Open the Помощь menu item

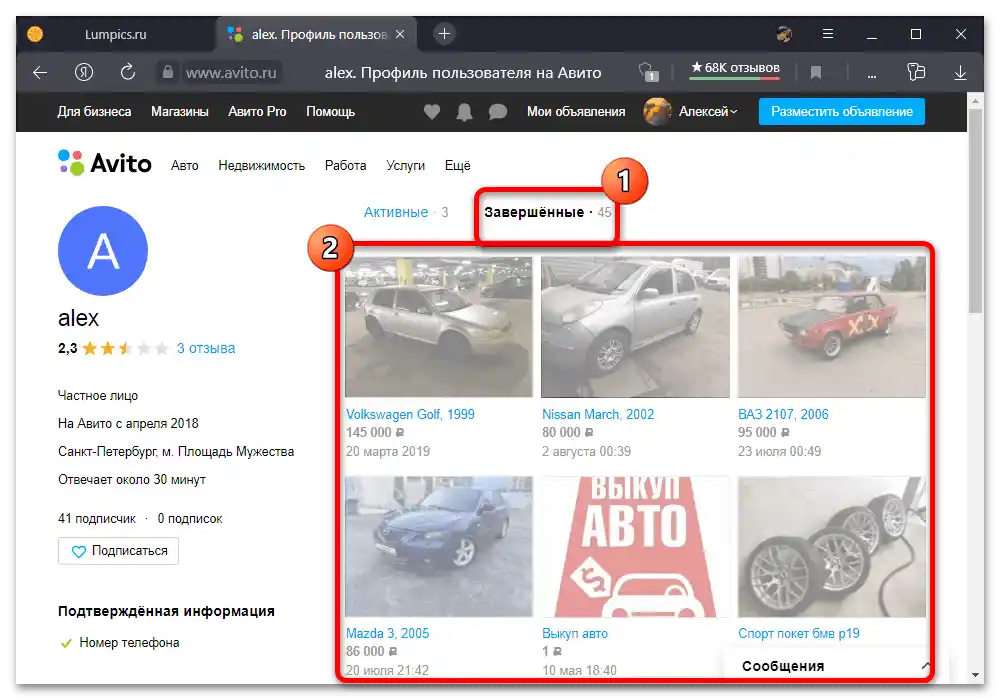pyautogui.click(x=330, y=112)
